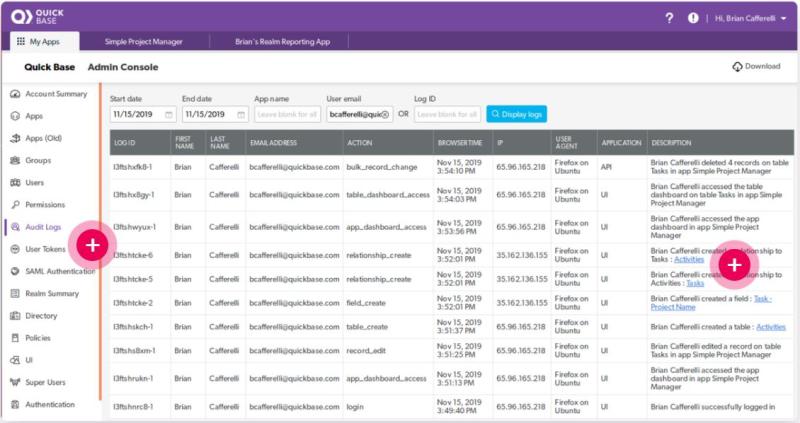Open the Start date calendar picker icon
The width and height of the screenshot is (800, 423).
169,115
